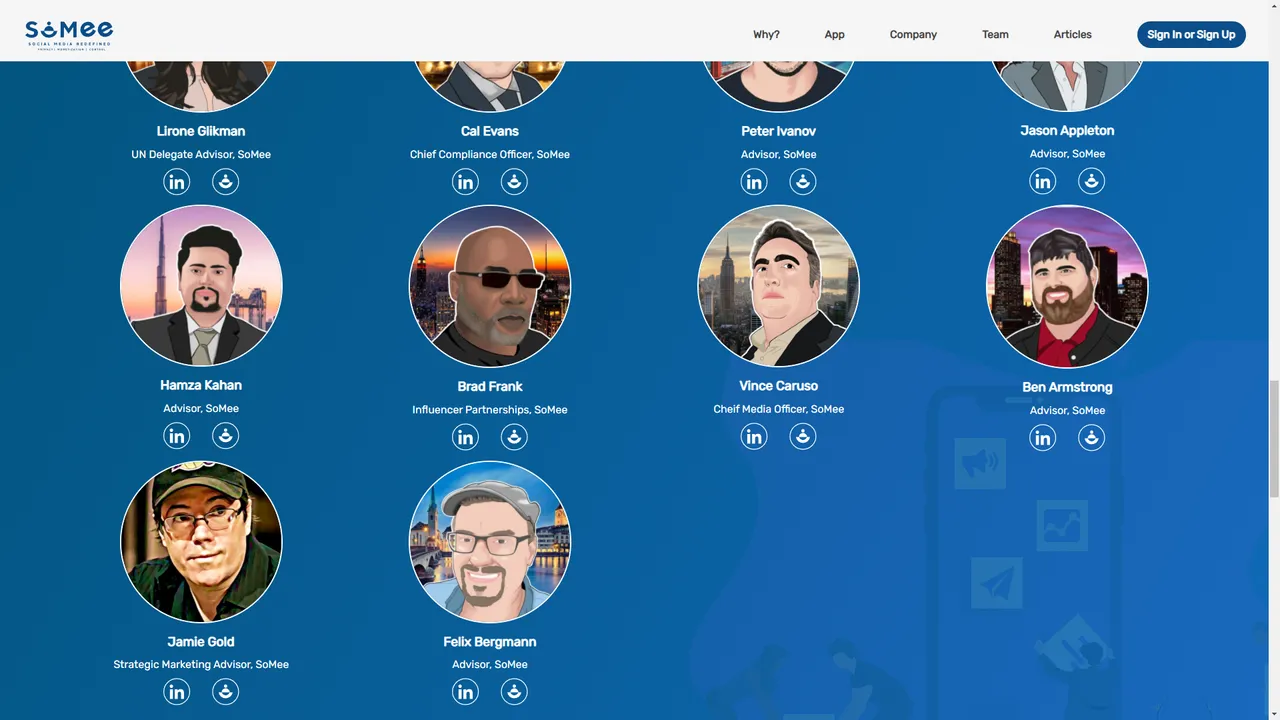Click the name Lirone Glikman
This screenshot has height=720, width=1280.
click(x=201, y=131)
